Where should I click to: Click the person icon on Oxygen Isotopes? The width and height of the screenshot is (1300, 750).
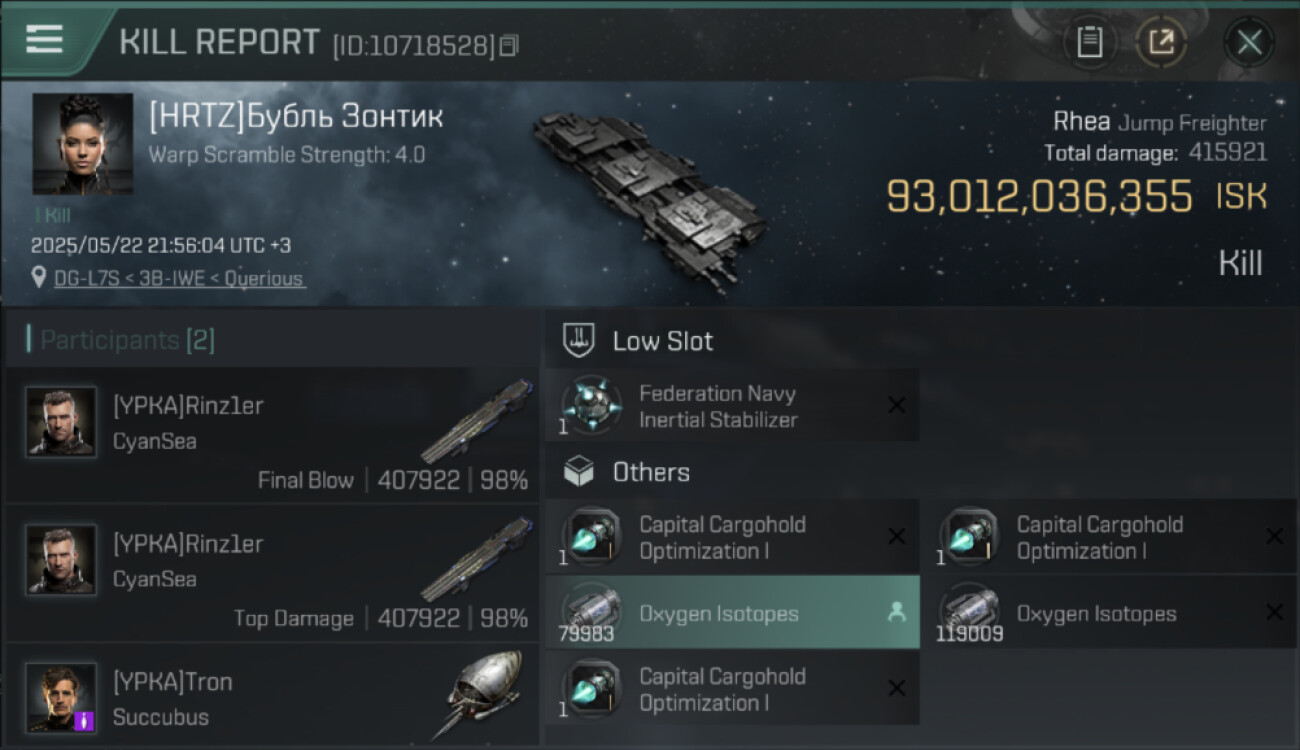(x=896, y=613)
